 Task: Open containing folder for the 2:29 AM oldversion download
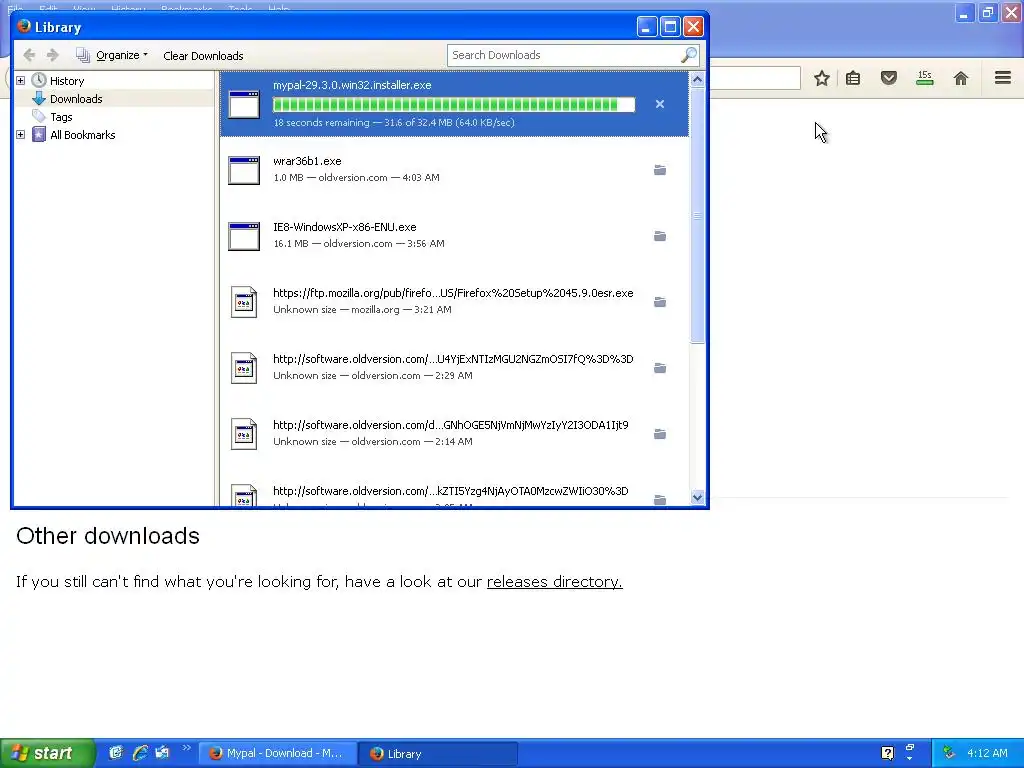click(660, 368)
